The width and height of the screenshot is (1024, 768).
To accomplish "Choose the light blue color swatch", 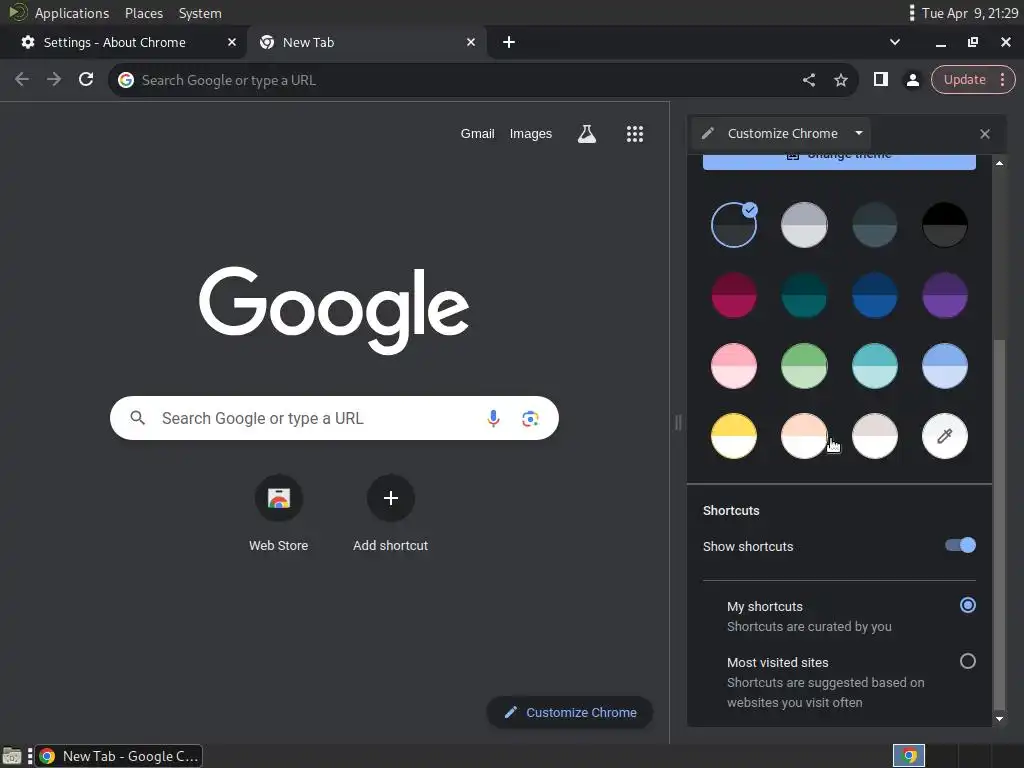I will click(x=944, y=366).
